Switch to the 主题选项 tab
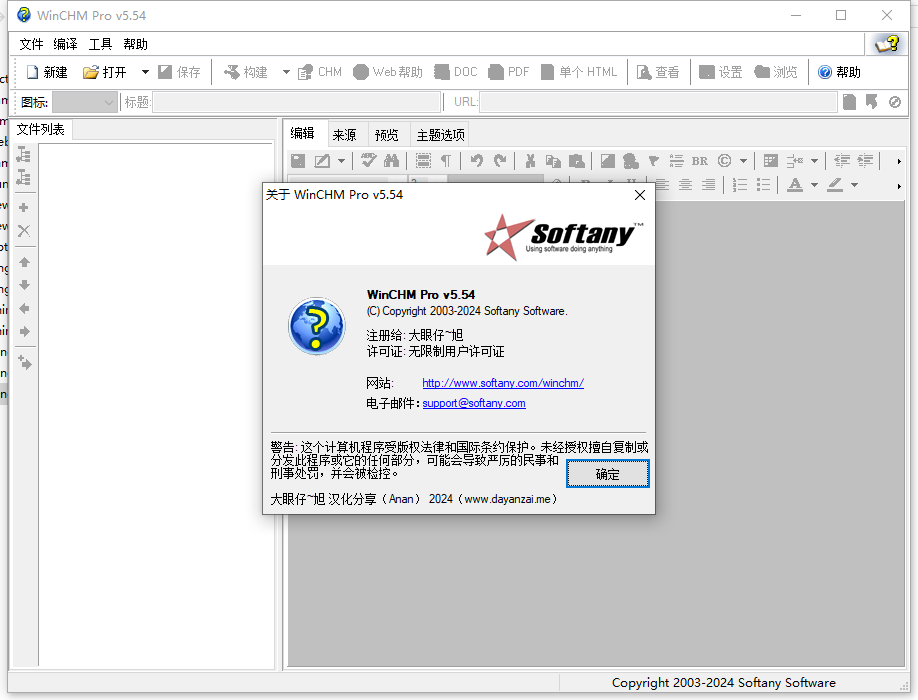This screenshot has width=918, height=700. click(440, 135)
